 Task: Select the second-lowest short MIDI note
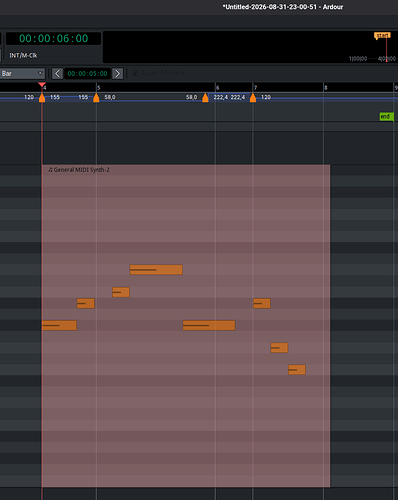[x=279, y=348]
